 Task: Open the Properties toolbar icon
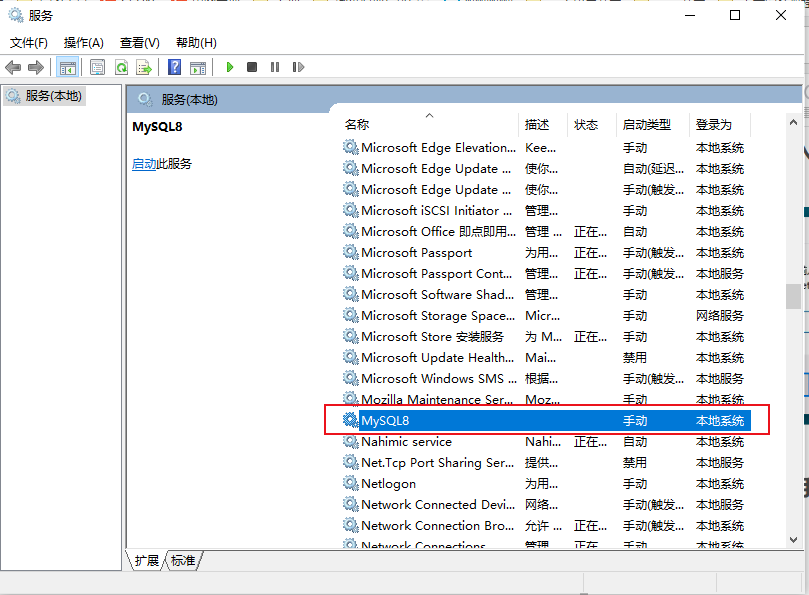[x=97, y=67]
